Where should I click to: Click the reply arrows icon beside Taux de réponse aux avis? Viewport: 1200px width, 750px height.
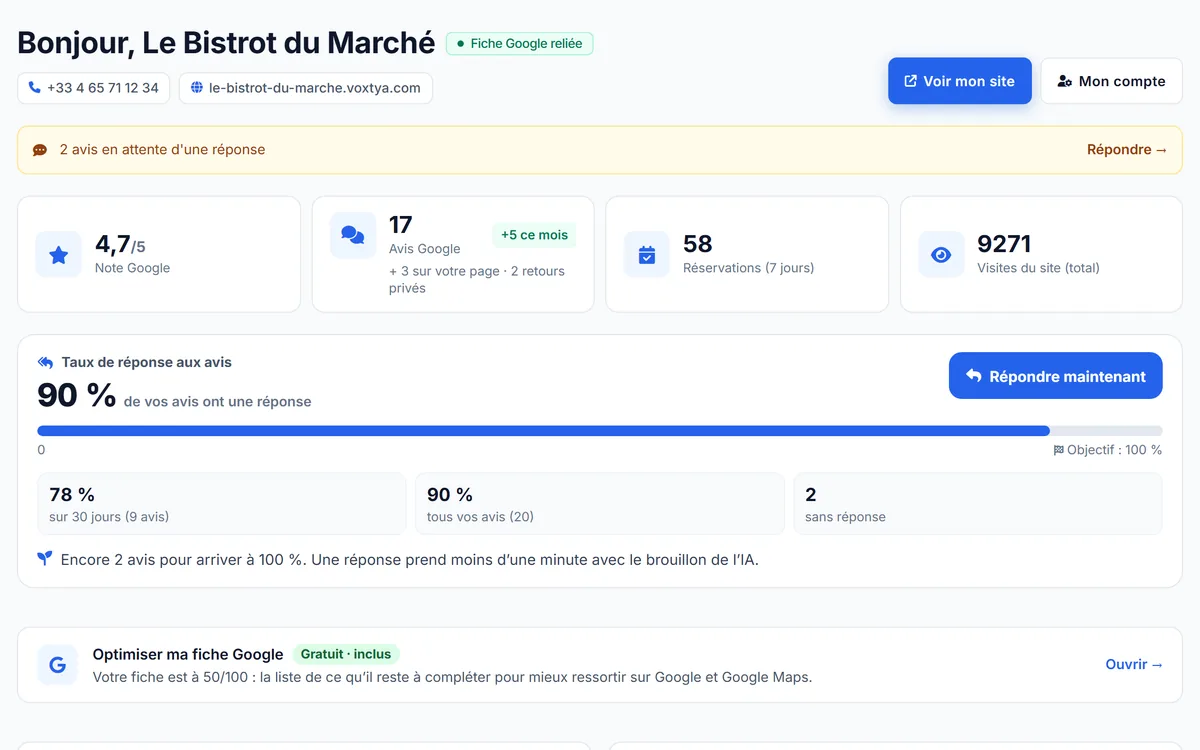(x=45, y=363)
